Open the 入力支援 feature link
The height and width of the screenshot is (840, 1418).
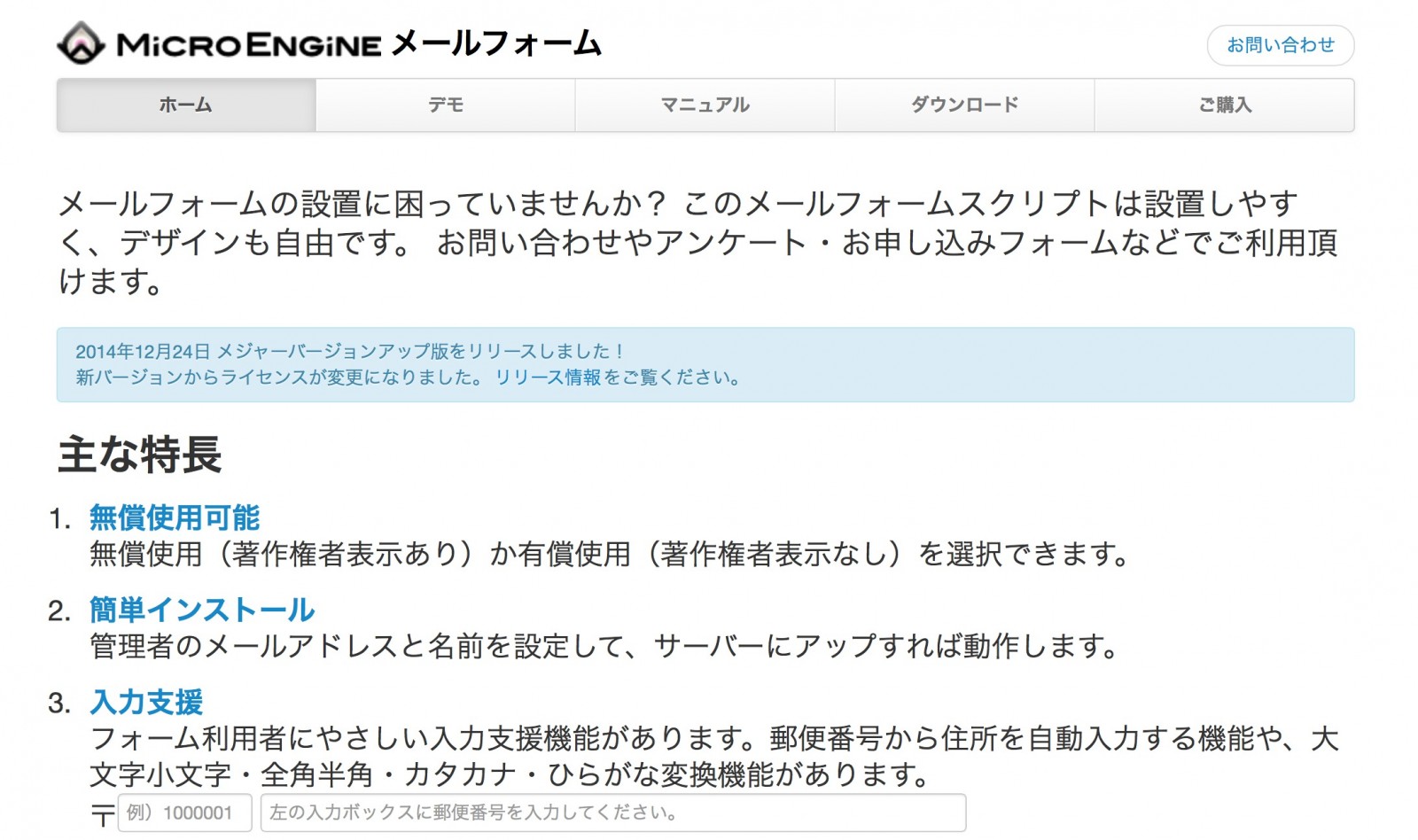pos(146,702)
